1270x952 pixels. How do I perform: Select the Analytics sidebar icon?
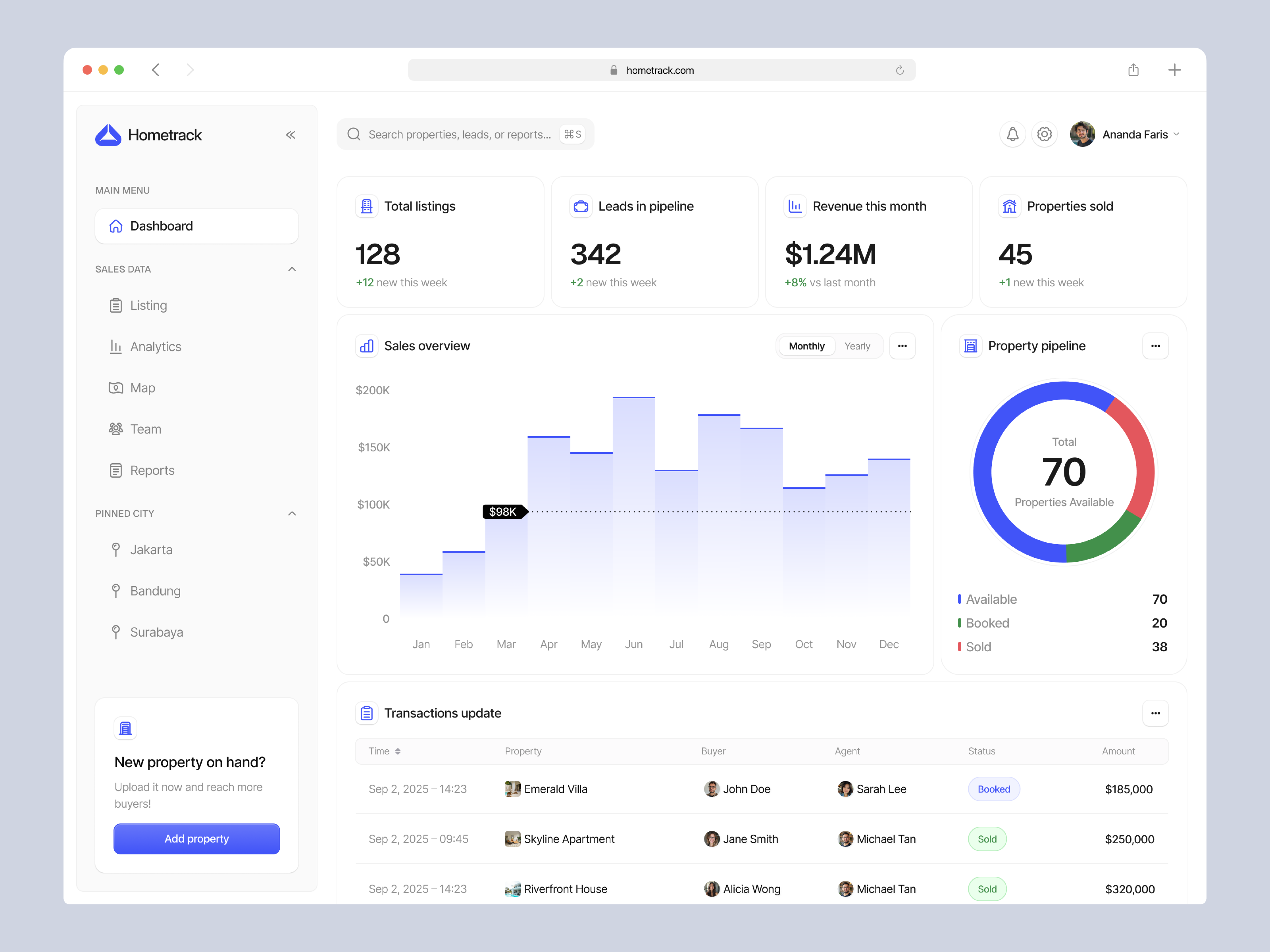click(116, 347)
